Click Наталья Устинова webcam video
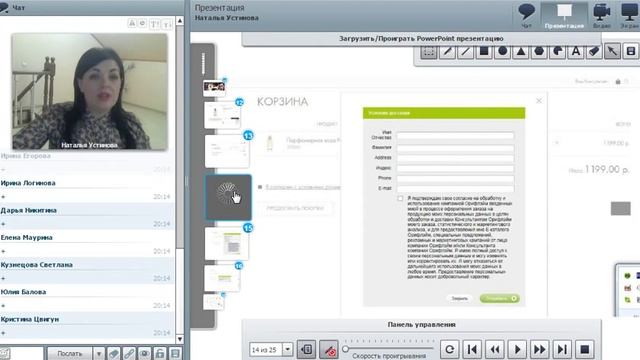 89,92
